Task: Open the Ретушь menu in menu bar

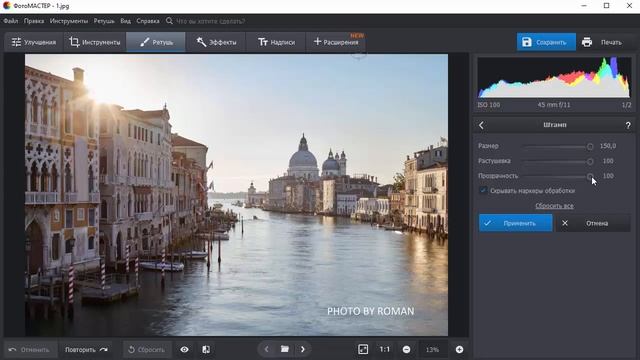Action: coord(104,21)
